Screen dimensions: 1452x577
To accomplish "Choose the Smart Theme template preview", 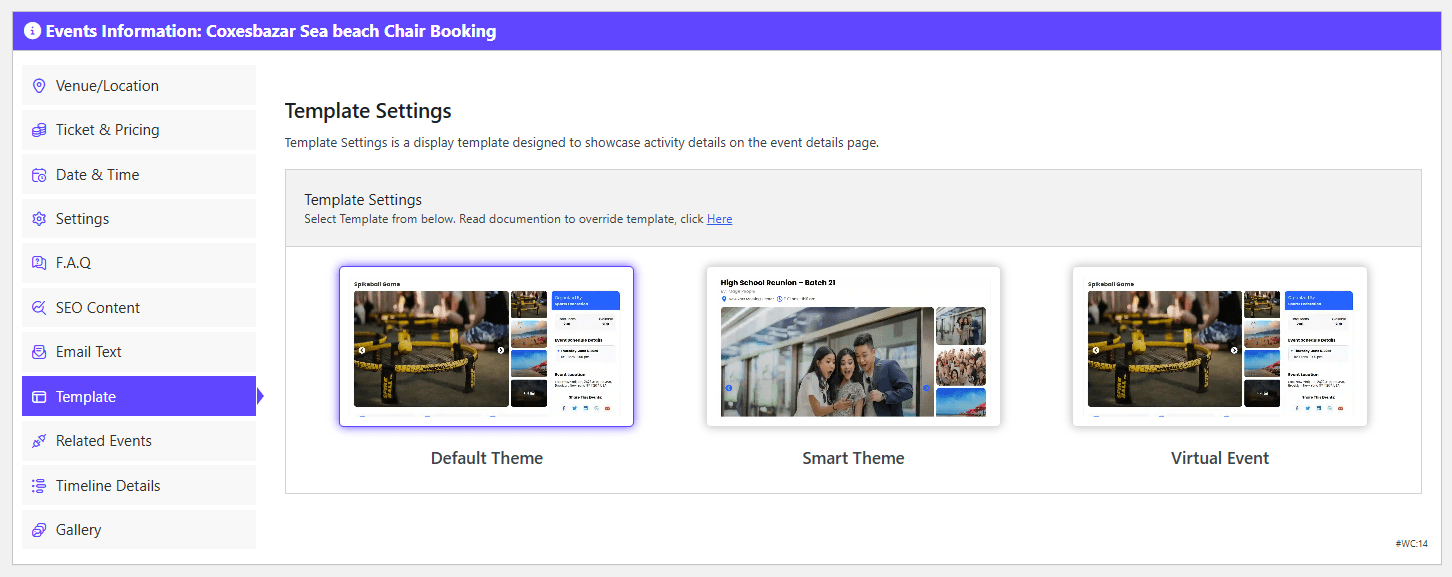I will 853,347.
